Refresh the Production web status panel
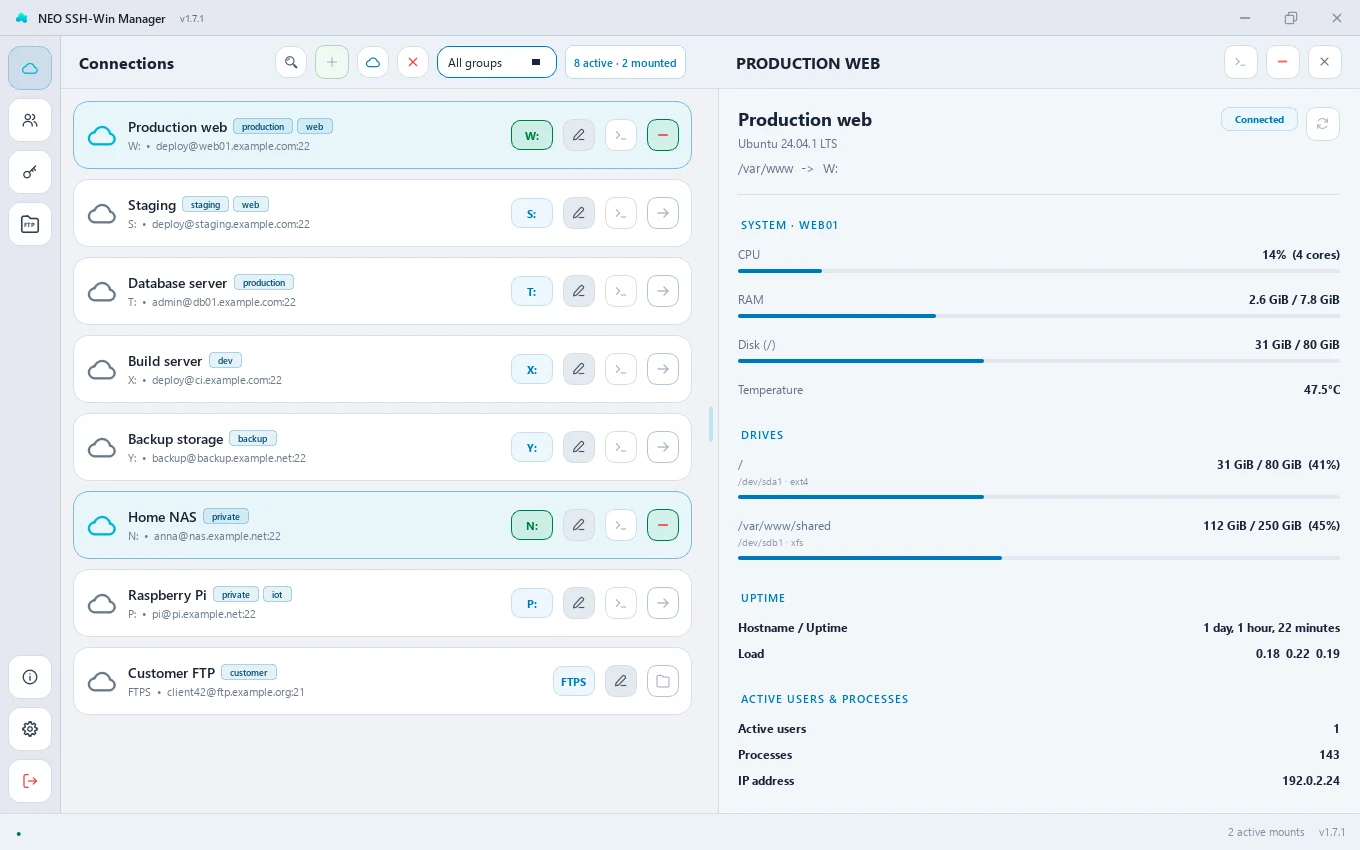 (1323, 123)
